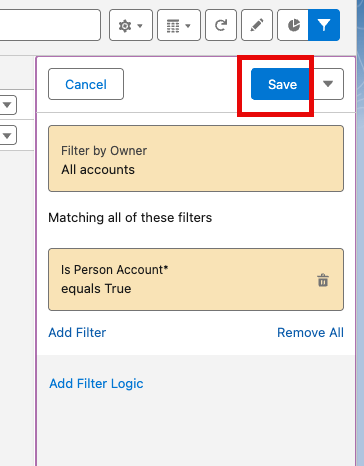Viewport: 364px width, 466px height.
Task: Click the "equals True" filter value
Action: (x=96, y=289)
